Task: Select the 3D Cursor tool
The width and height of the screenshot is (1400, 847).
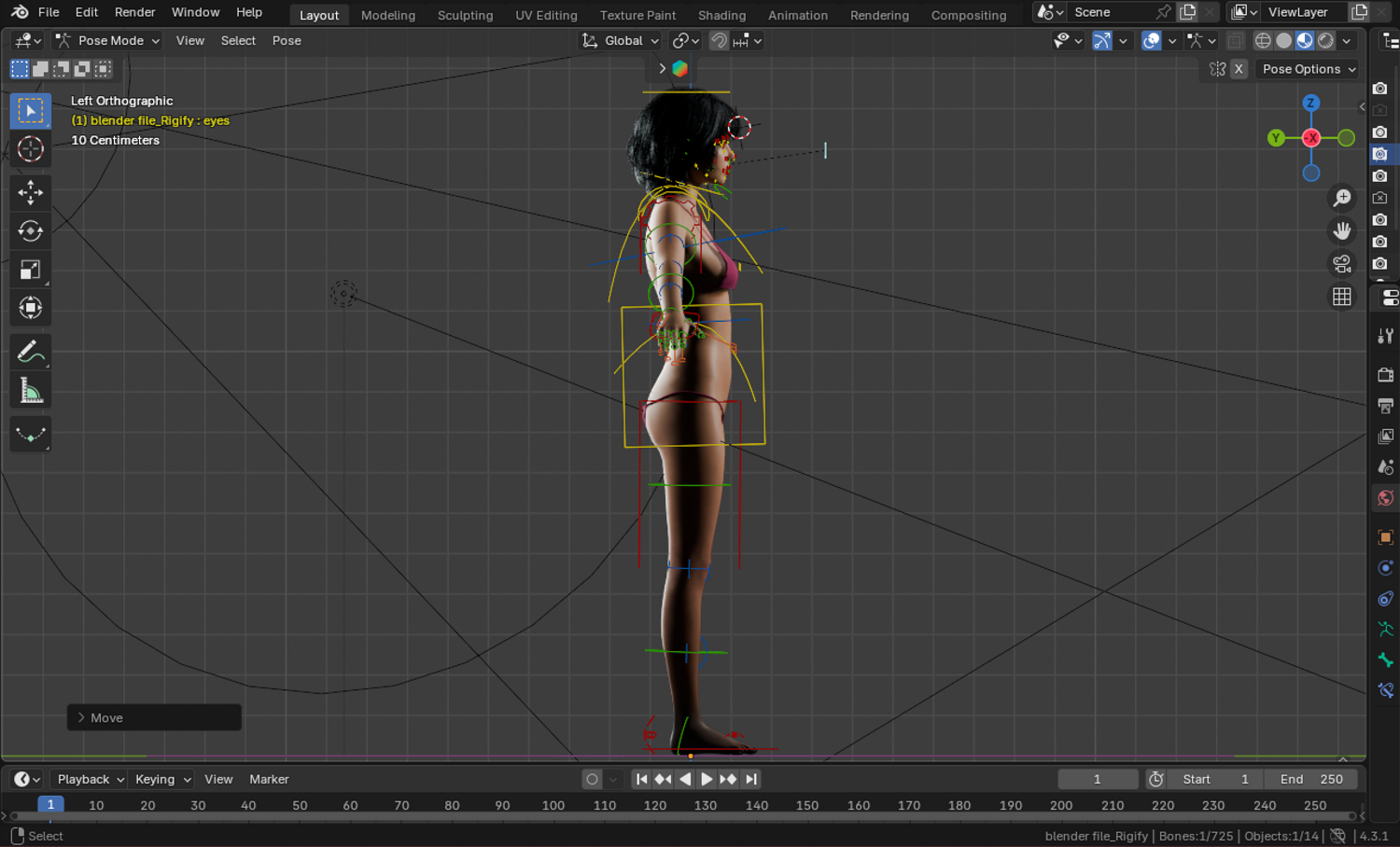Action: pos(30,149)
